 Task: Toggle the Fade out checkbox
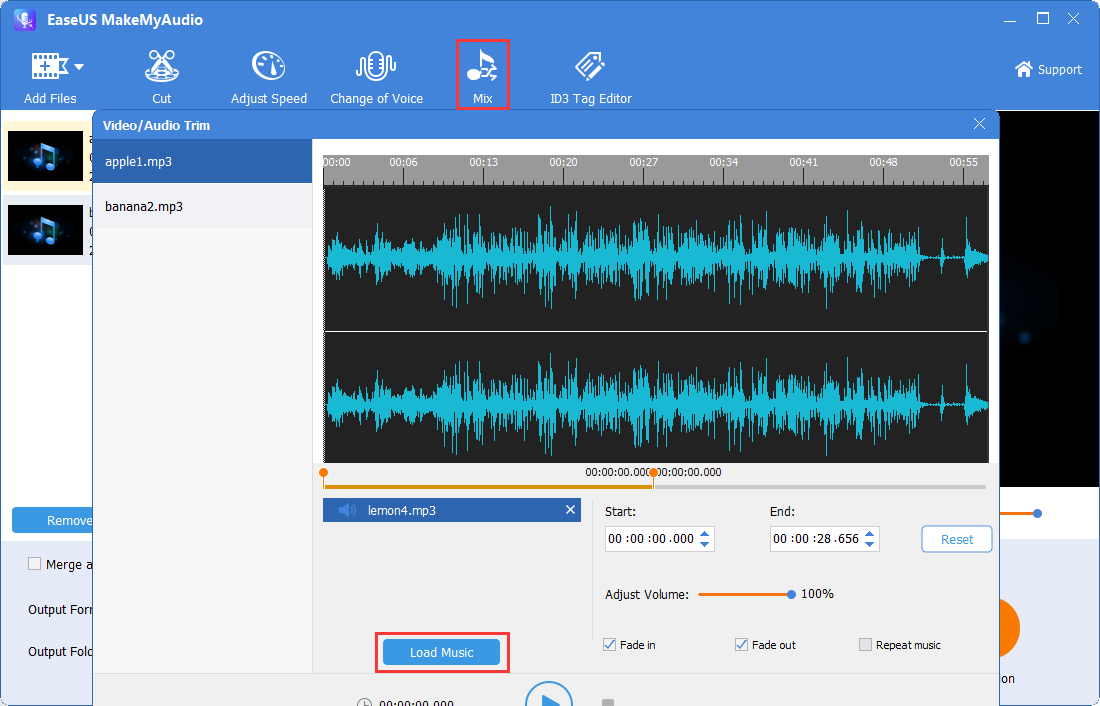click(741, 644)
